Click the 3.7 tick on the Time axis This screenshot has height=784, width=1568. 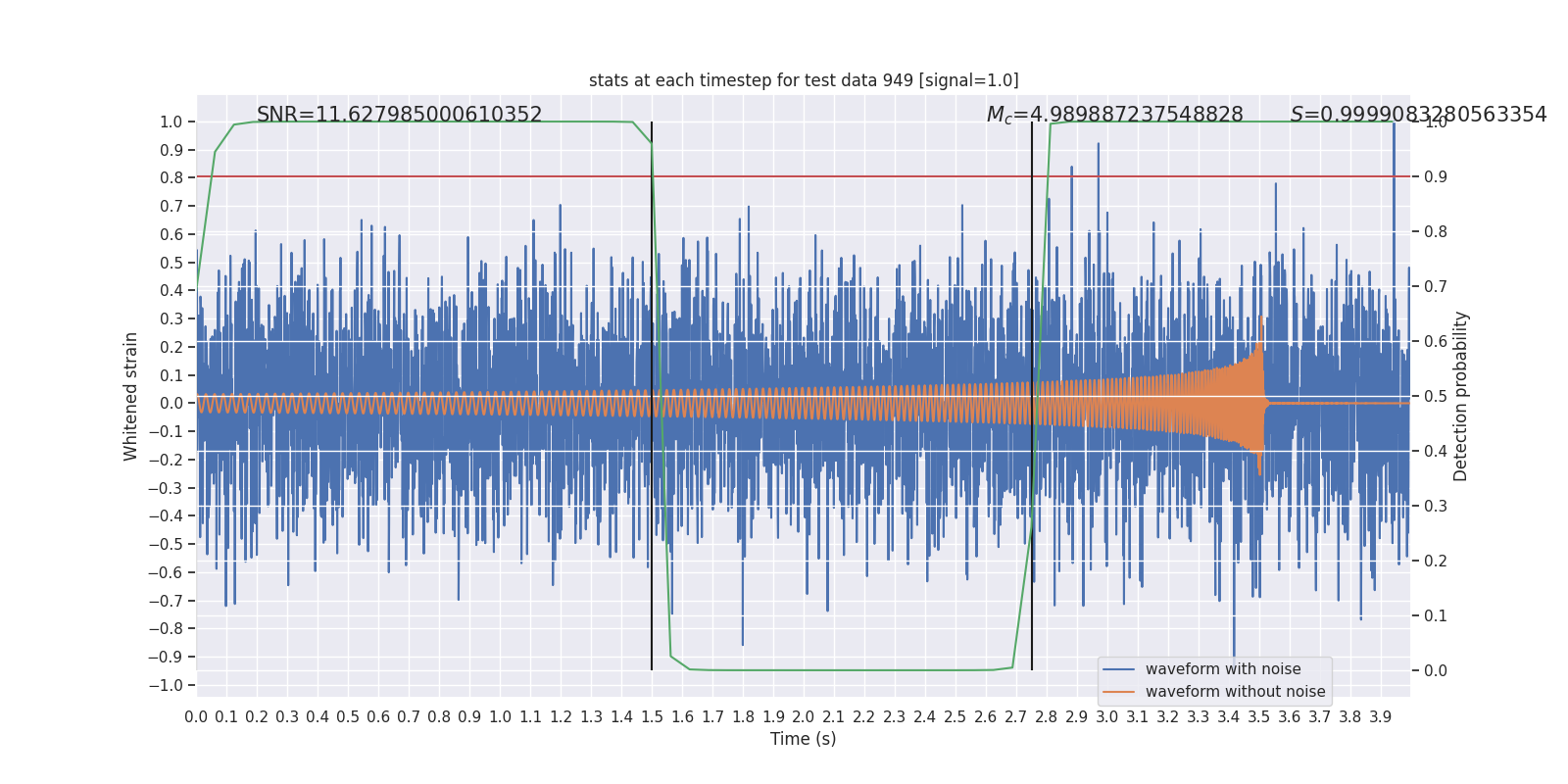1320,716
